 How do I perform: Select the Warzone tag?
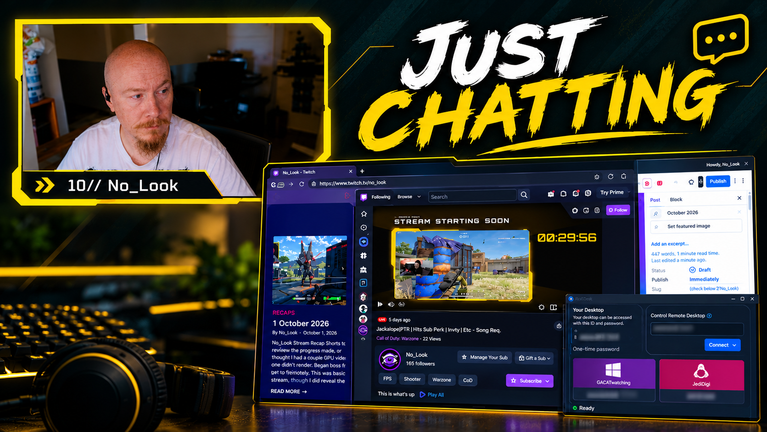(441, 380)
